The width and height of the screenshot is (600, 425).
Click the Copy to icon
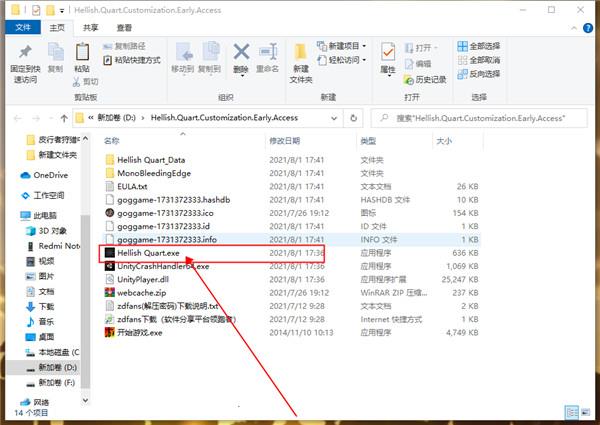click(210, 52)
